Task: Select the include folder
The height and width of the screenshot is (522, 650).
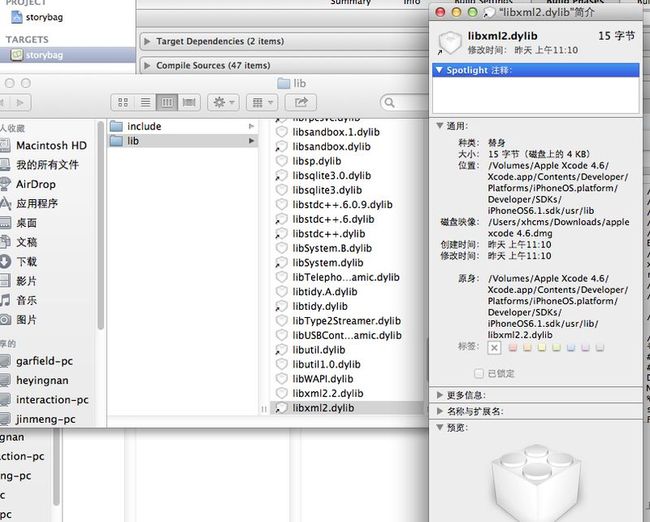Action: click(182, 126)
